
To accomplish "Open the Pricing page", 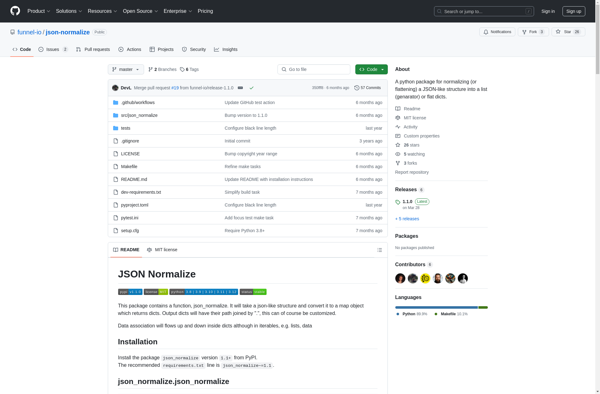I will pyautogui.click(x=205, y=11).
